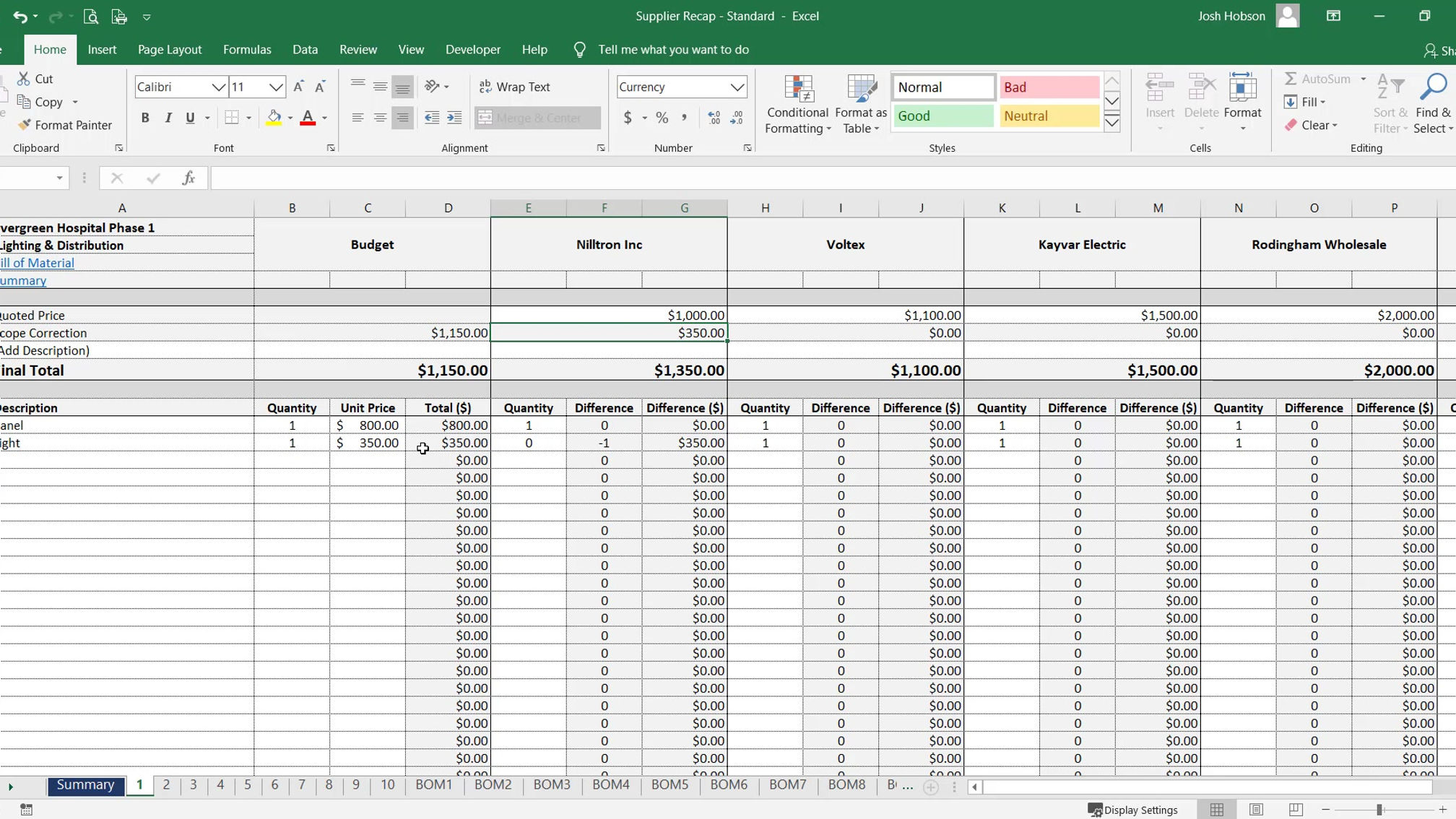Switch to the BOM1 sheet tab
This screenshot has width=1456, height=819.
[433, 784]
